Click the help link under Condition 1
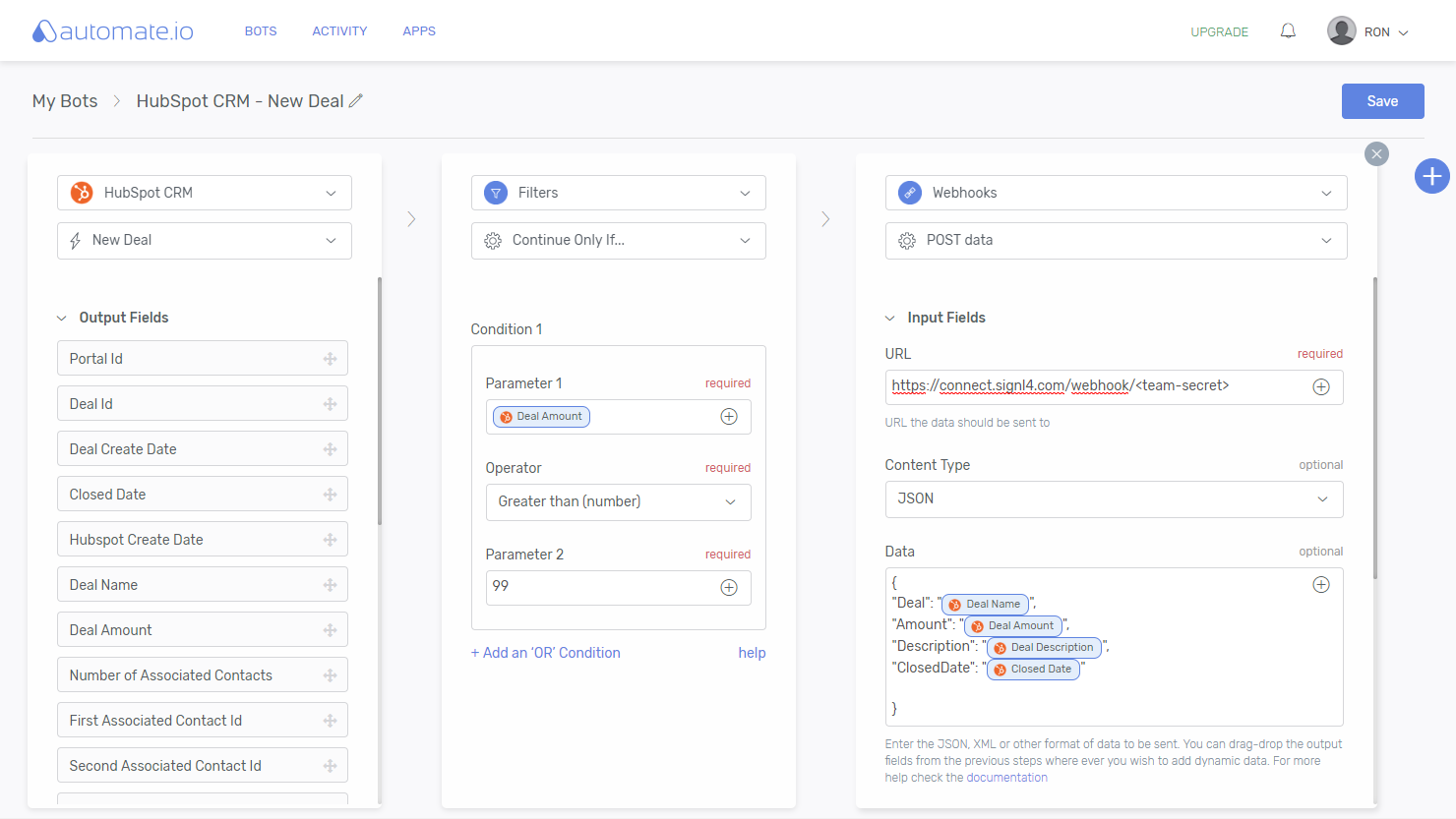Viewport: 1456px width, 819px height. [752, 653]
